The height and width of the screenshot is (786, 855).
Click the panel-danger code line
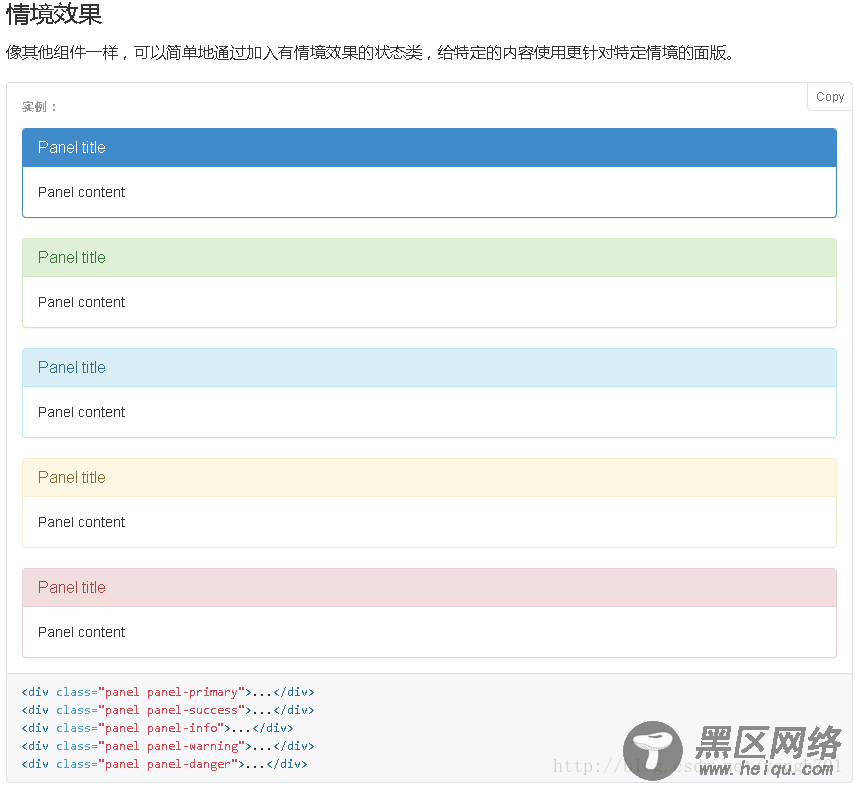pyautogui.click(x=165, y=764)
